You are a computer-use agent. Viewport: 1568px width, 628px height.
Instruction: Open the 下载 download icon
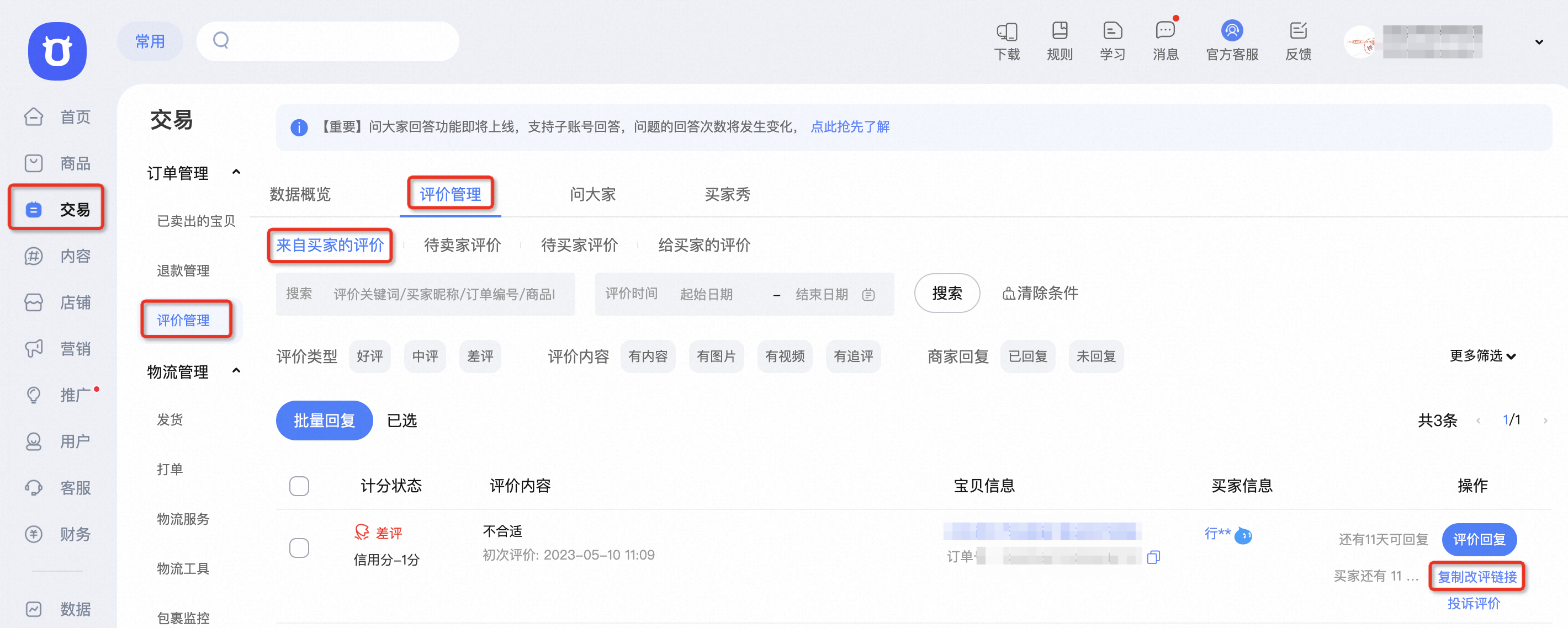point(1007,41)
